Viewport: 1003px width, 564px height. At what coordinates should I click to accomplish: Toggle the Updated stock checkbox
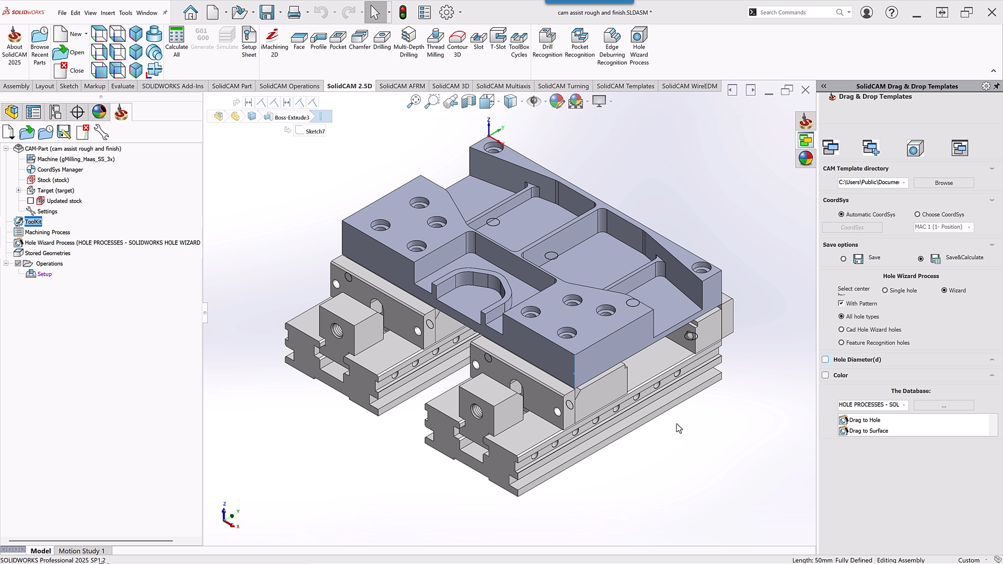point(31,201)
